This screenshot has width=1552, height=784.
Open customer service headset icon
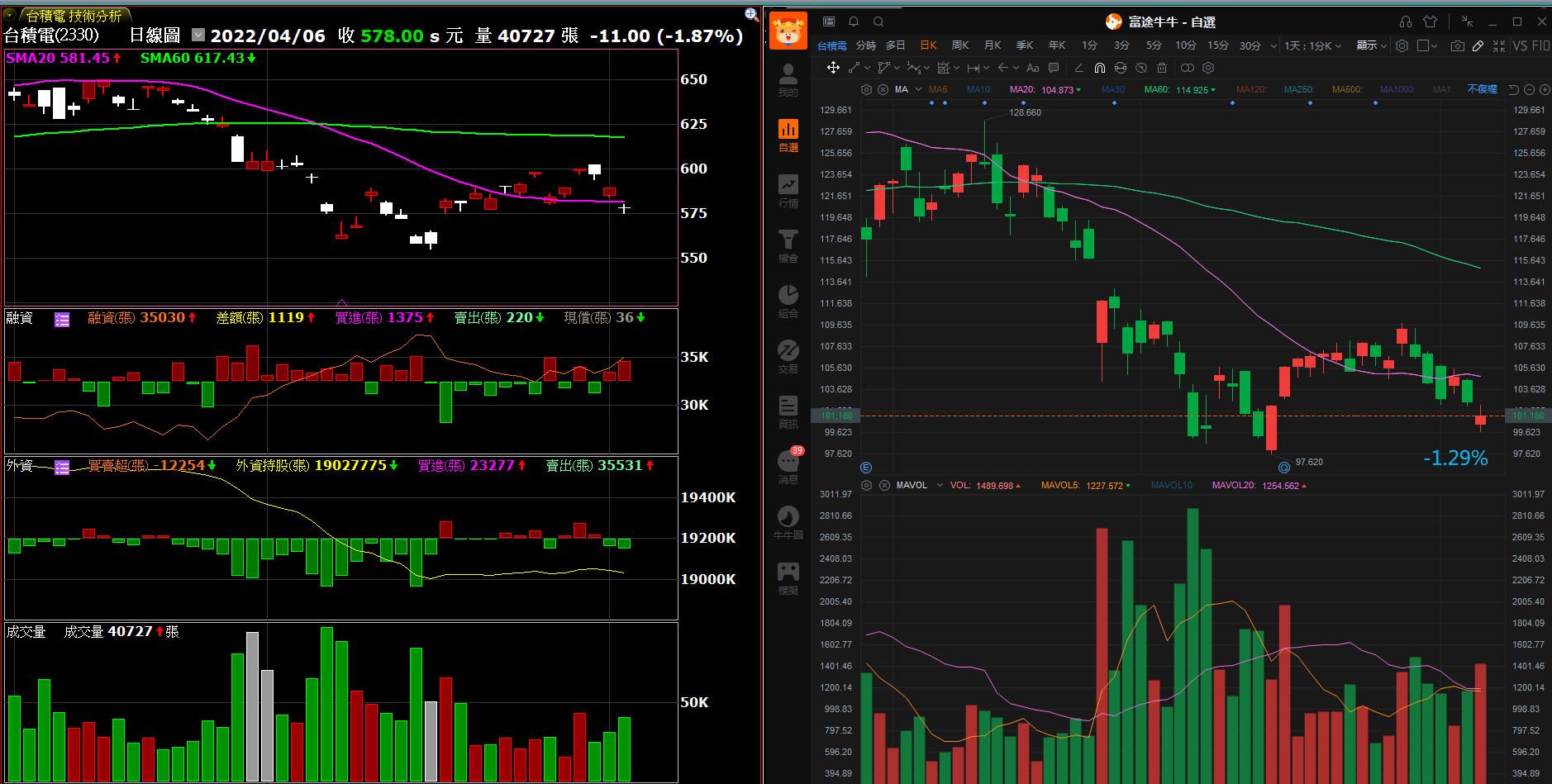pyautogui.click(x=1406, y=21)
